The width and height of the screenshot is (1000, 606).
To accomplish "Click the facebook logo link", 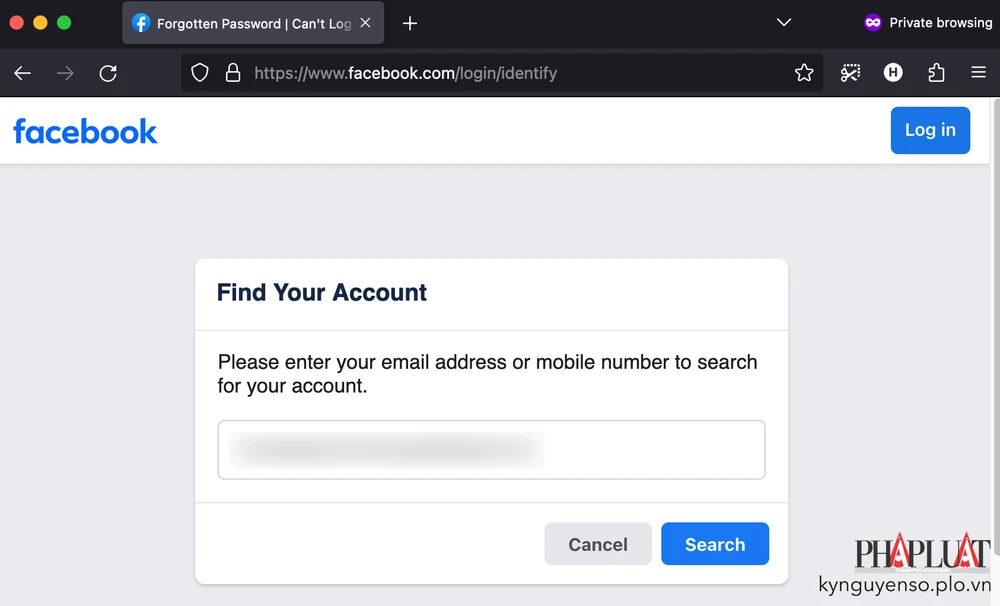I will coord(85,131).
